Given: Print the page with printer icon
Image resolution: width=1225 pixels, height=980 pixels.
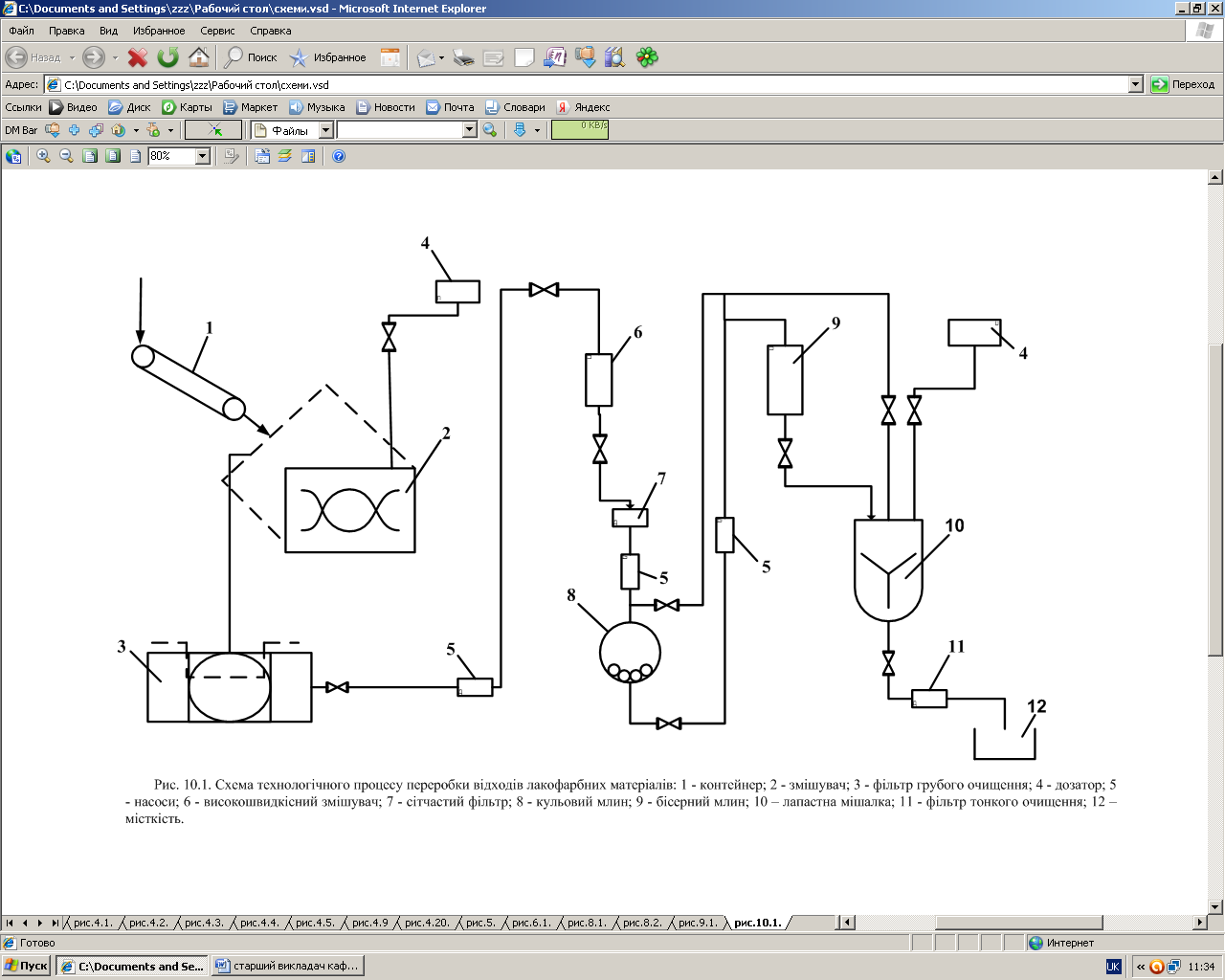Looking at the screenshot, I should (x=463, y=57).
